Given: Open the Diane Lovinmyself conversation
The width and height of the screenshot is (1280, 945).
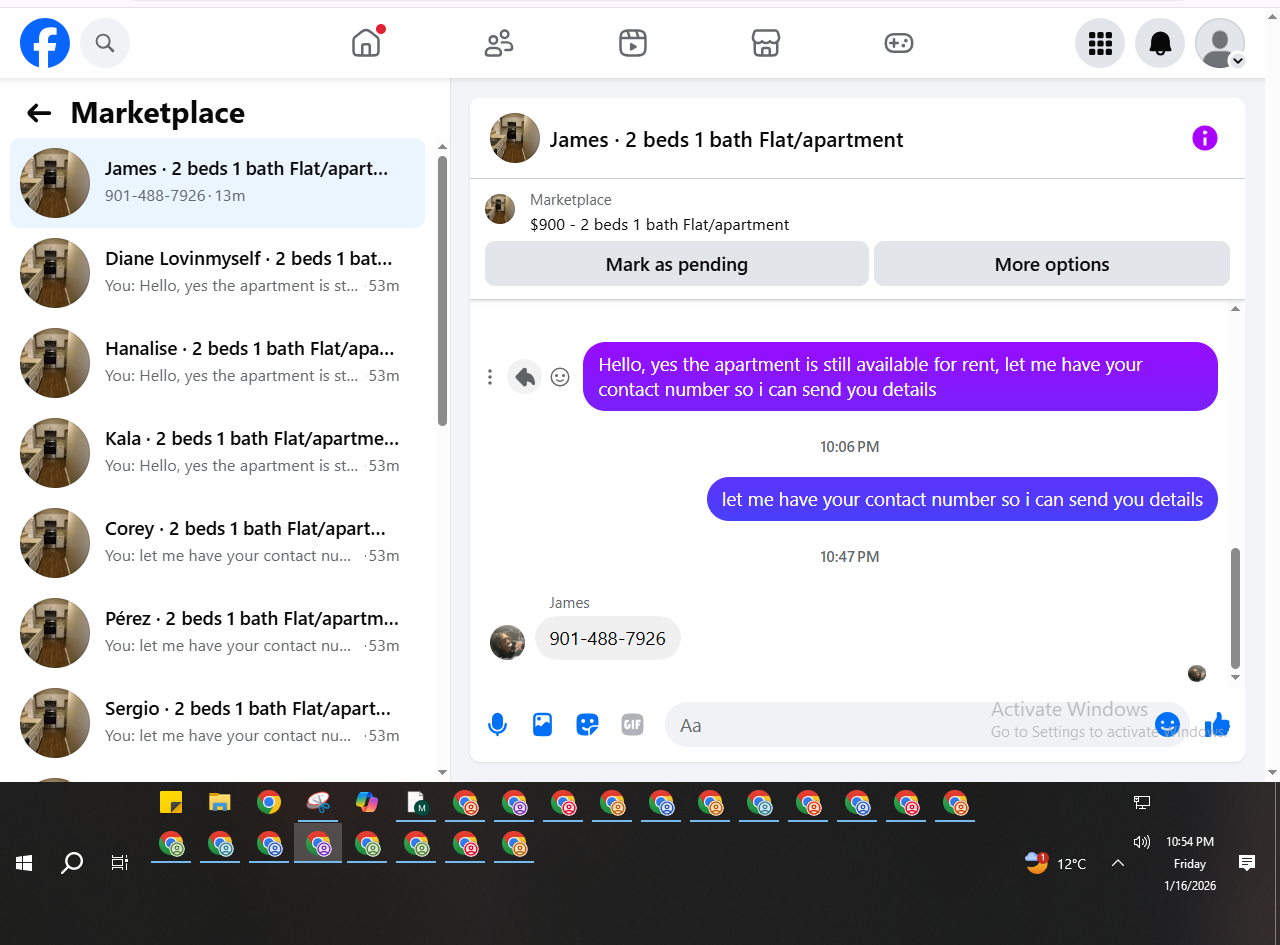Looking at the screenshot, I should point(217,273).
